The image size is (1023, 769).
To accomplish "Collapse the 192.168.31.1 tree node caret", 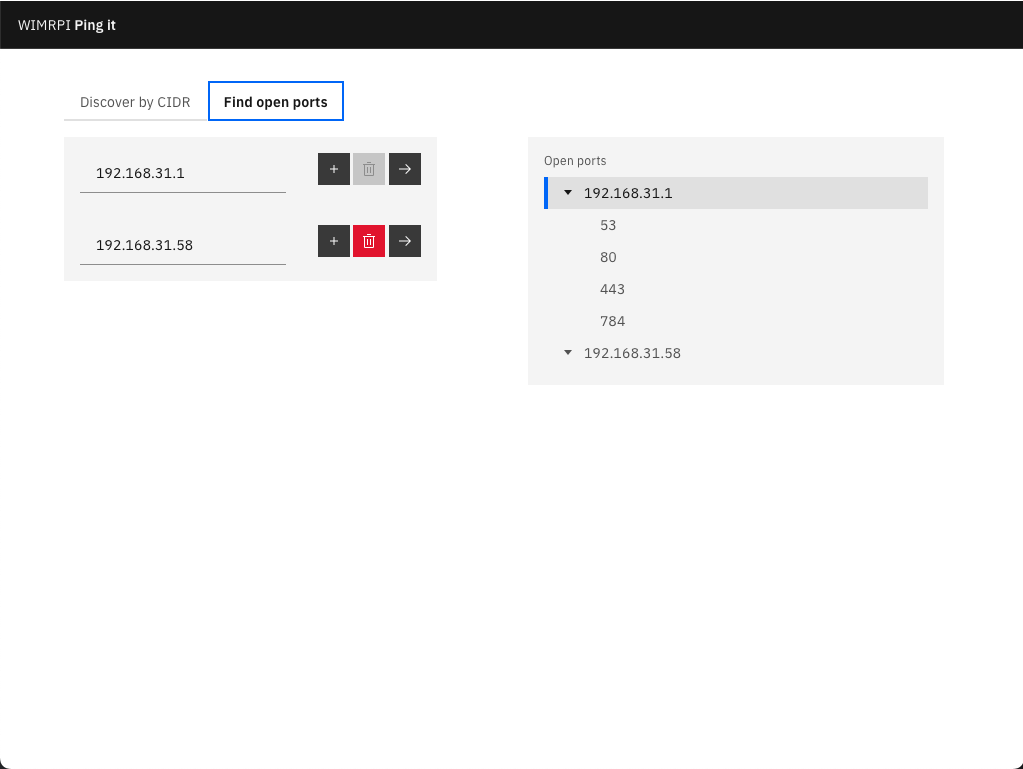I will click(568, 193).
